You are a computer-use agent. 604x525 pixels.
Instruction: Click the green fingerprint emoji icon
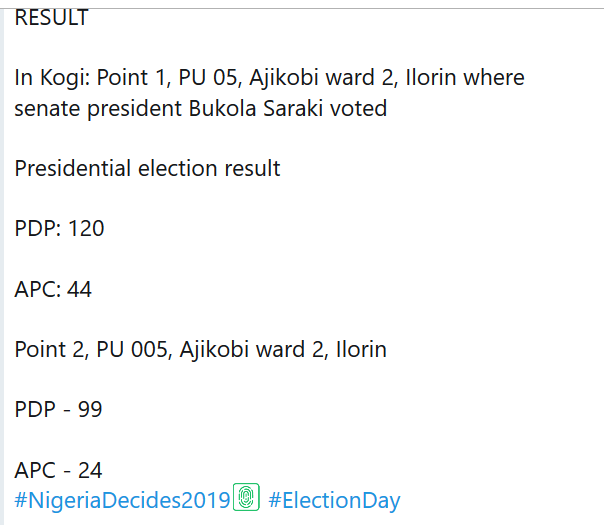click(x=246, y=498)
